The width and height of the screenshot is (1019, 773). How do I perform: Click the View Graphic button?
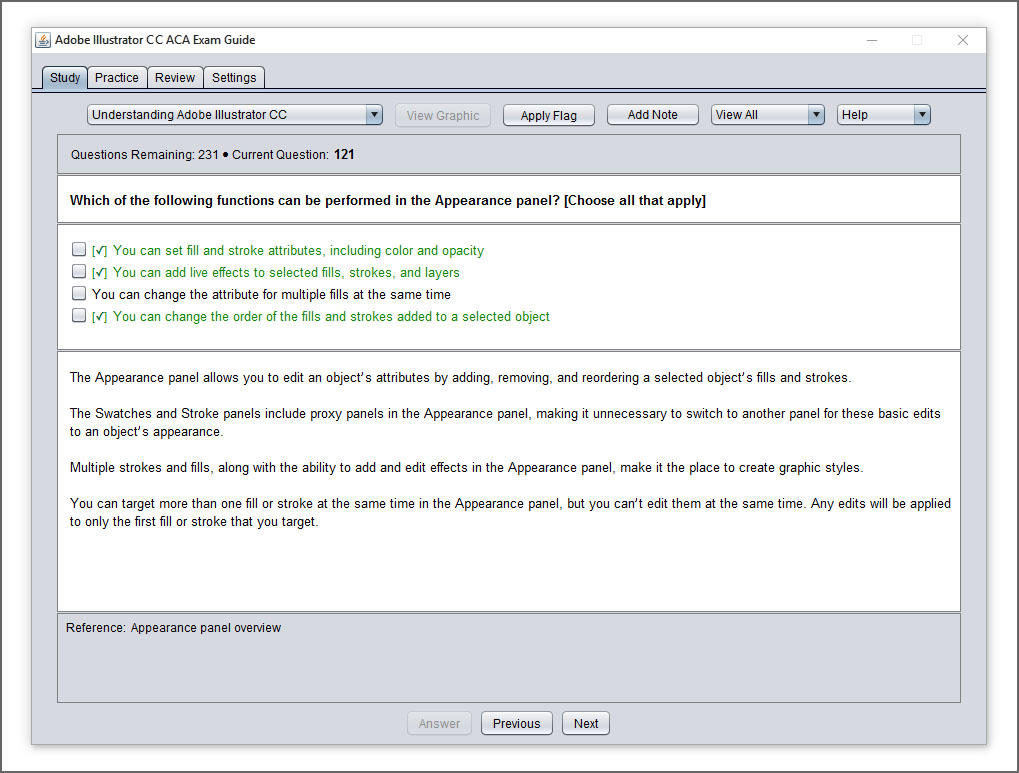pos(443,115)
